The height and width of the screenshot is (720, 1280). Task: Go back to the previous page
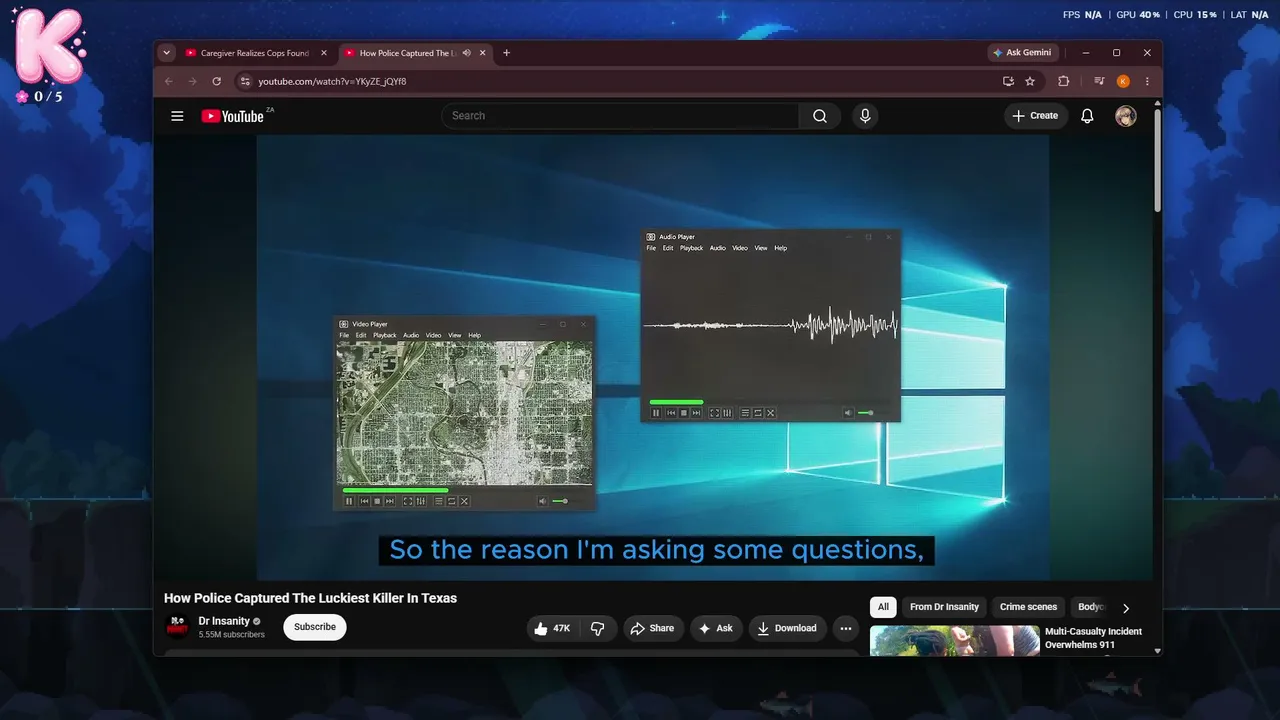tap(168, 81)
